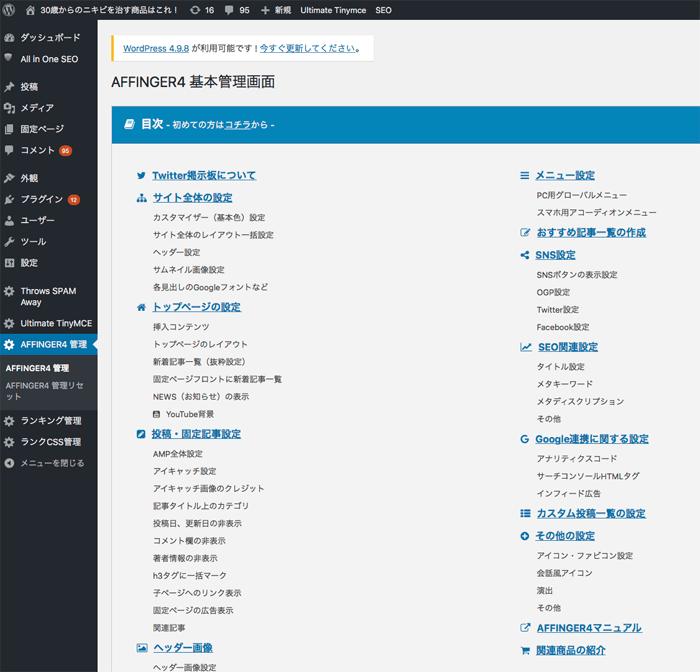The width and height of the screenshot is (700, 672).
Task: Click the Google G icon beside Google連携 heading
Action: tap(525, 439)
